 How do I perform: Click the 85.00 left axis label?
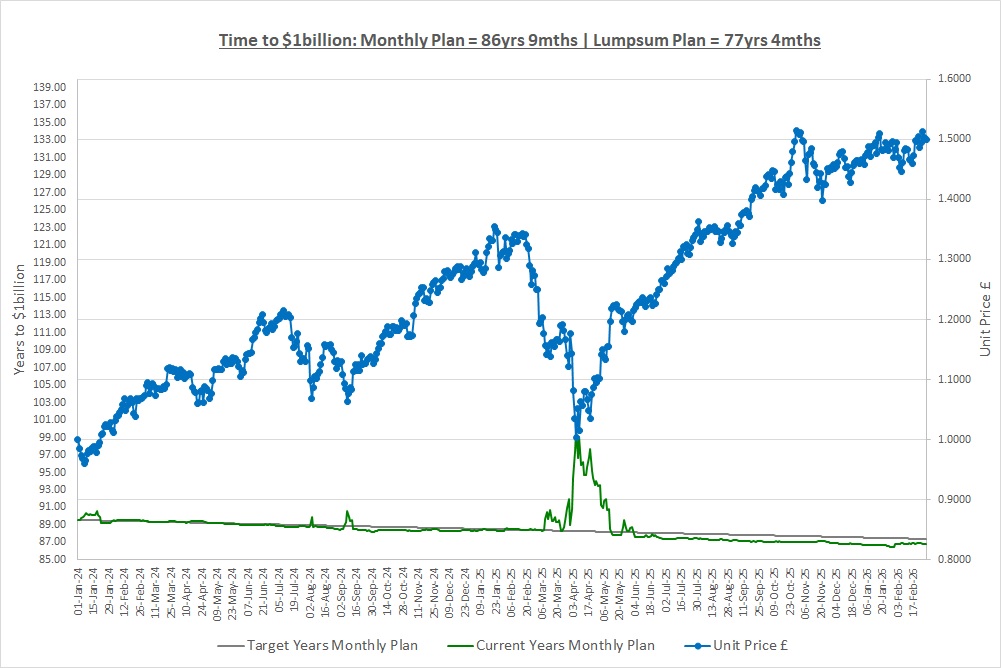click(50, 559)
